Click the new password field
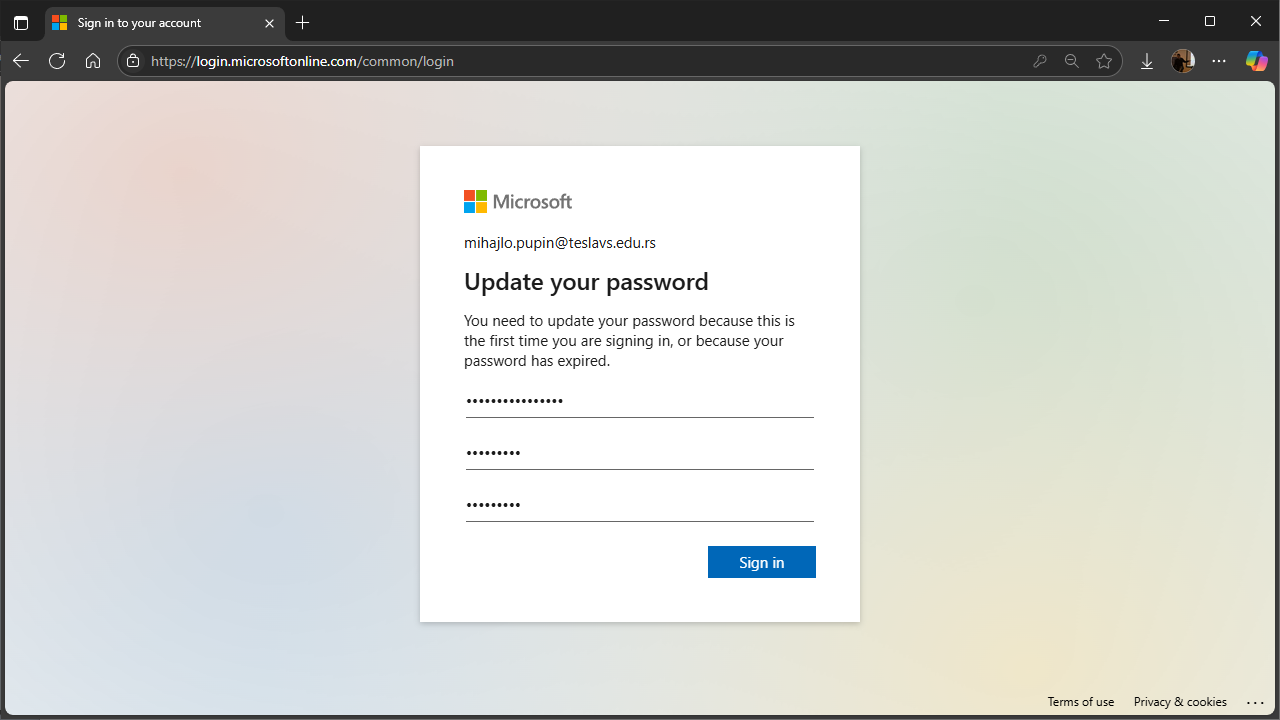Image resolution: width=1280 pixels, height=720 pixels. pyautogui.click(x=640, y=453)
